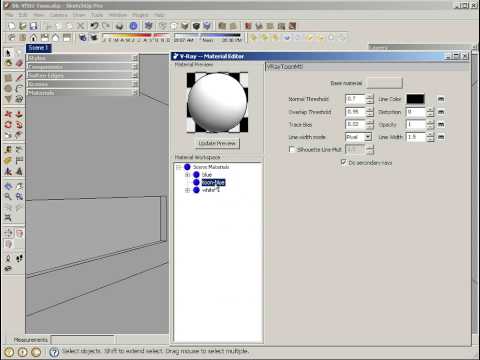
Task: Switch to the Scene 1 tab
Action: (x=38, y=48)
